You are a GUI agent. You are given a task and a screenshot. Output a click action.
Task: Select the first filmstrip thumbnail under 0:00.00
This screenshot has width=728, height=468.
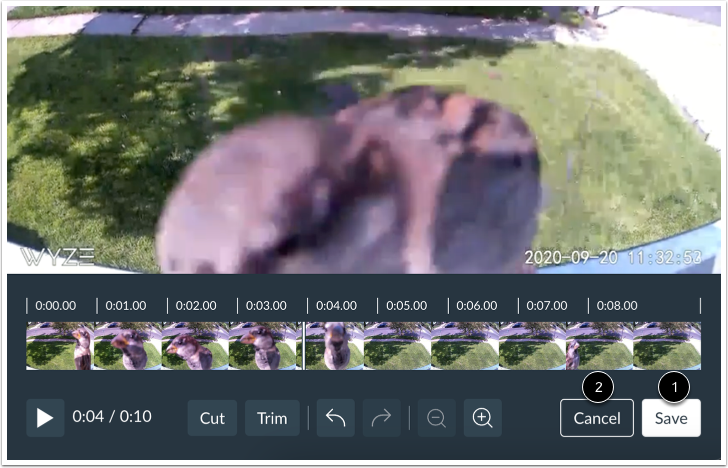[60, 346]
